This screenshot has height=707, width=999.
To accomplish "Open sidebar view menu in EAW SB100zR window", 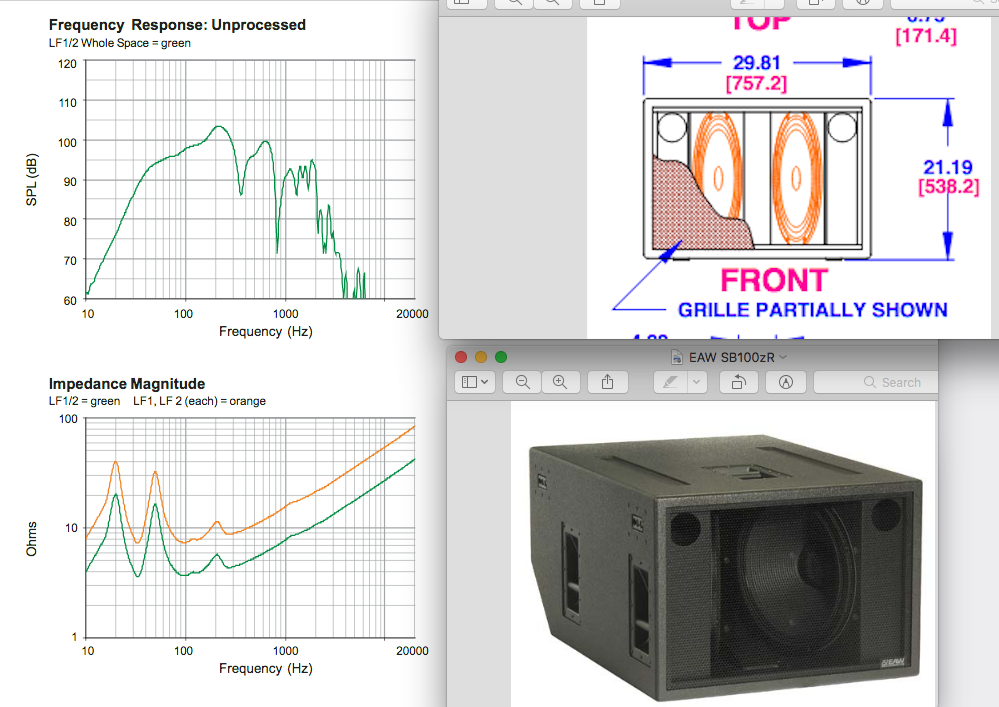I will (475, 382).
